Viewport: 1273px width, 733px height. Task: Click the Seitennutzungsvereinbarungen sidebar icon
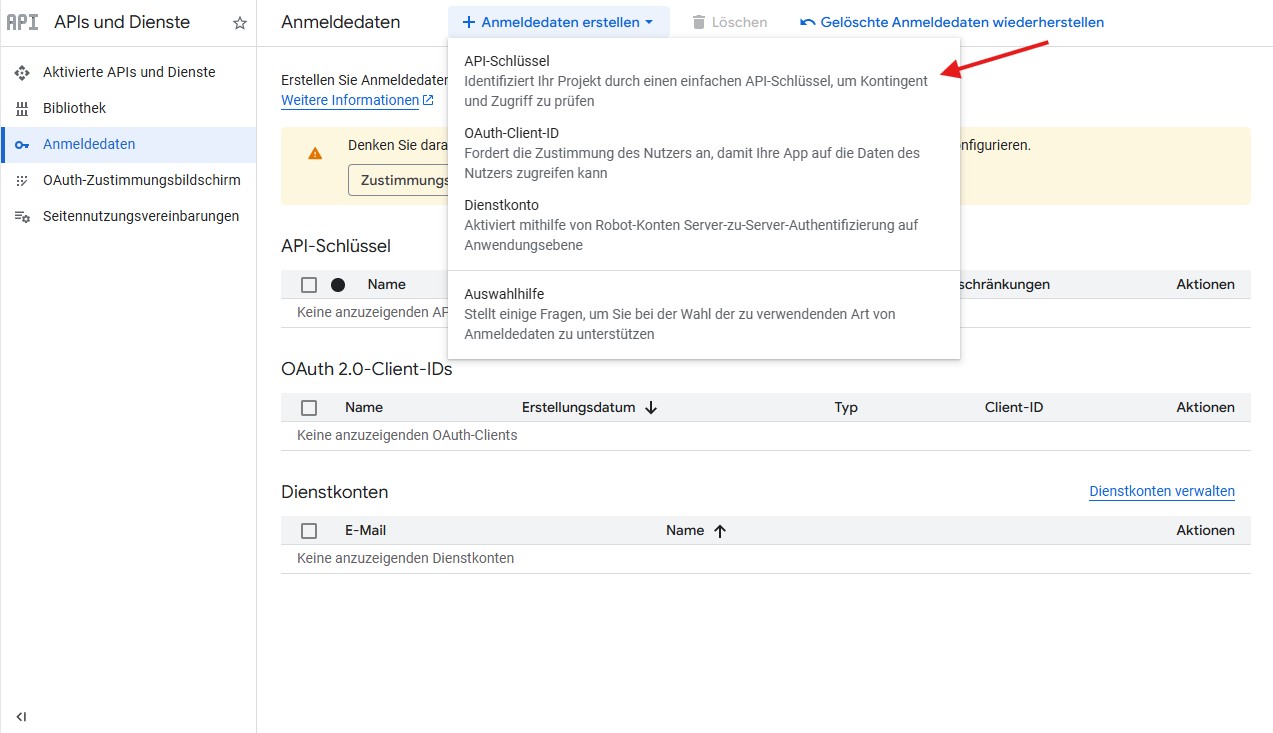[22, 217]
